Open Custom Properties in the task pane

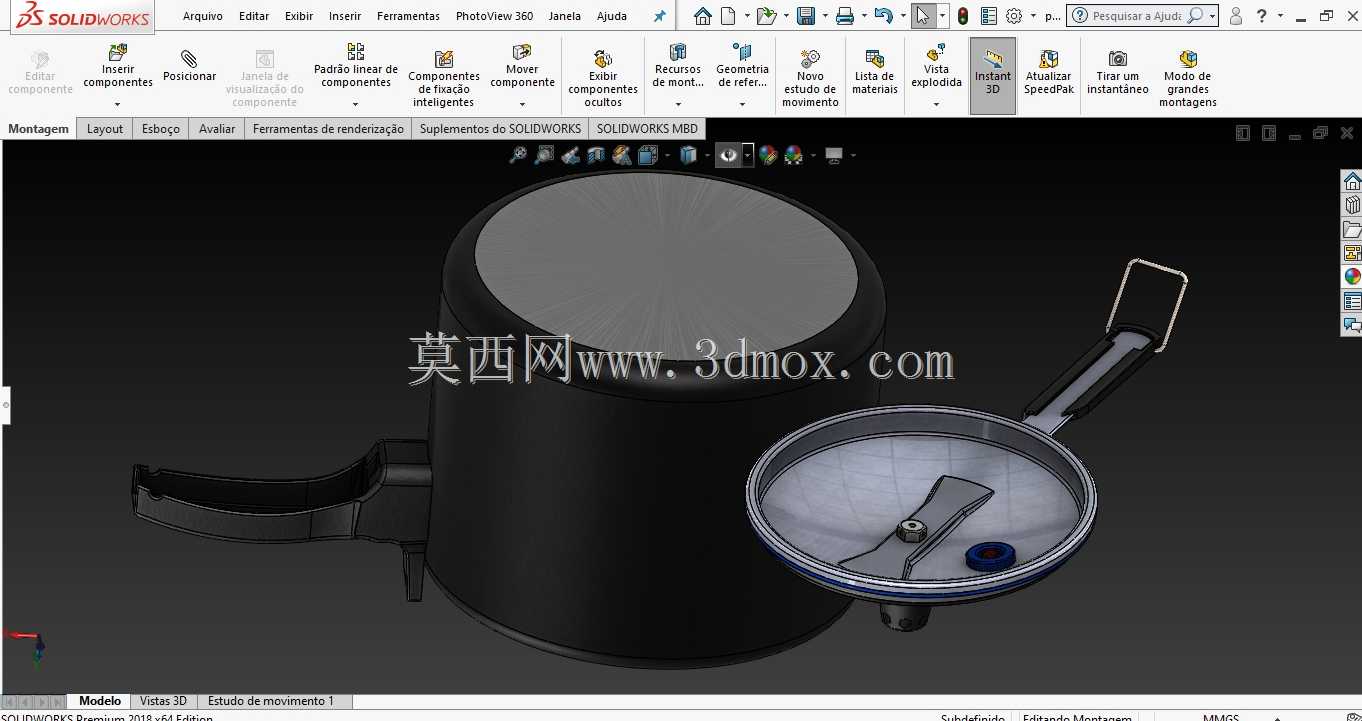1352,301
